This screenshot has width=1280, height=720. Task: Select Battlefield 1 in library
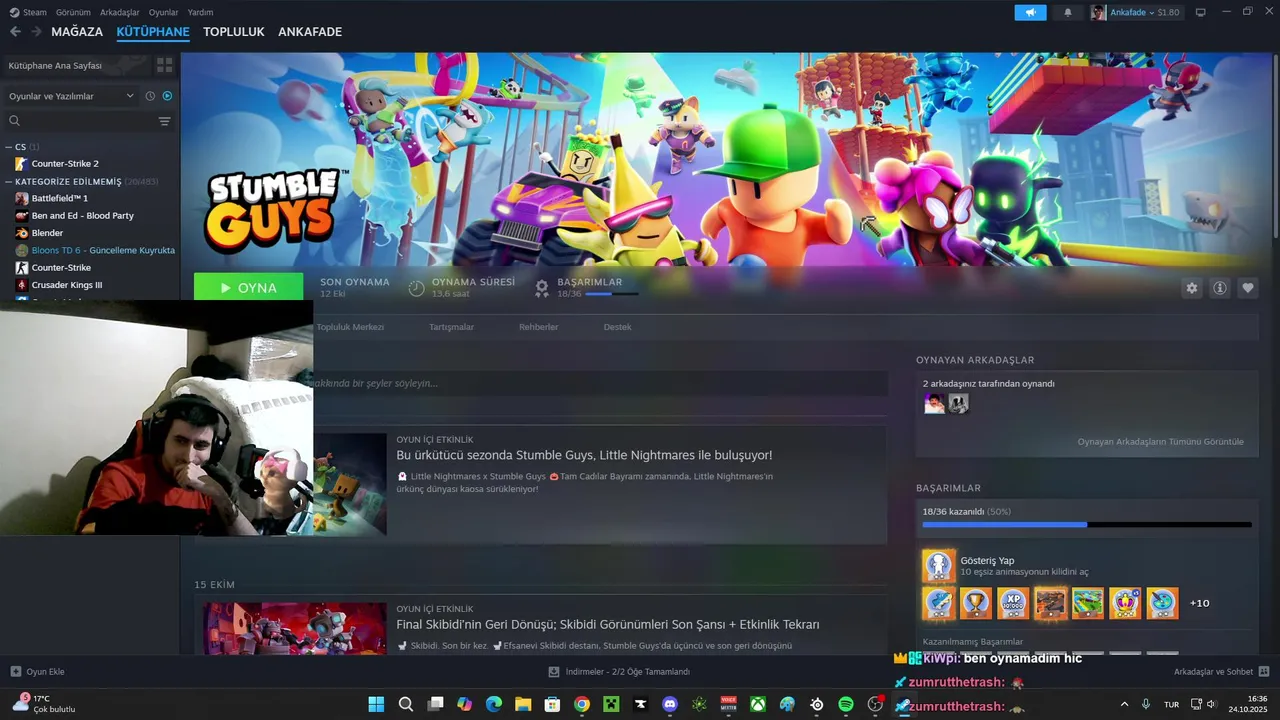coord(60,198)
